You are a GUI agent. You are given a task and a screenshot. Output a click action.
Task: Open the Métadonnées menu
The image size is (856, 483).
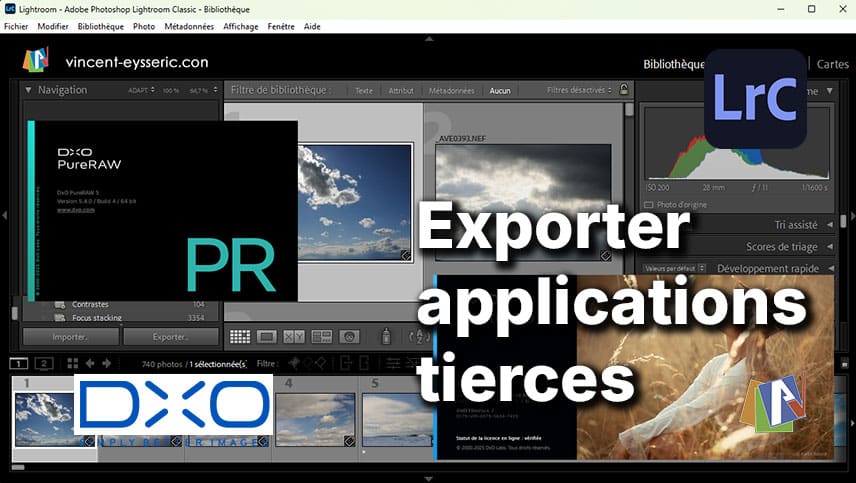pos(189,26)
